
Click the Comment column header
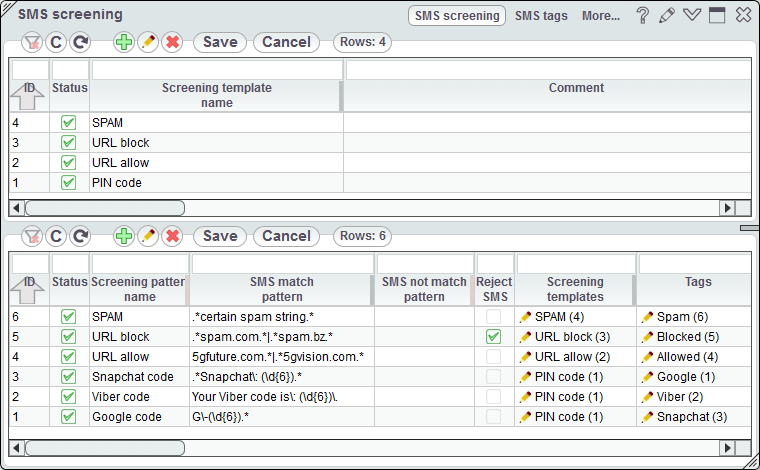coord(548,95)
